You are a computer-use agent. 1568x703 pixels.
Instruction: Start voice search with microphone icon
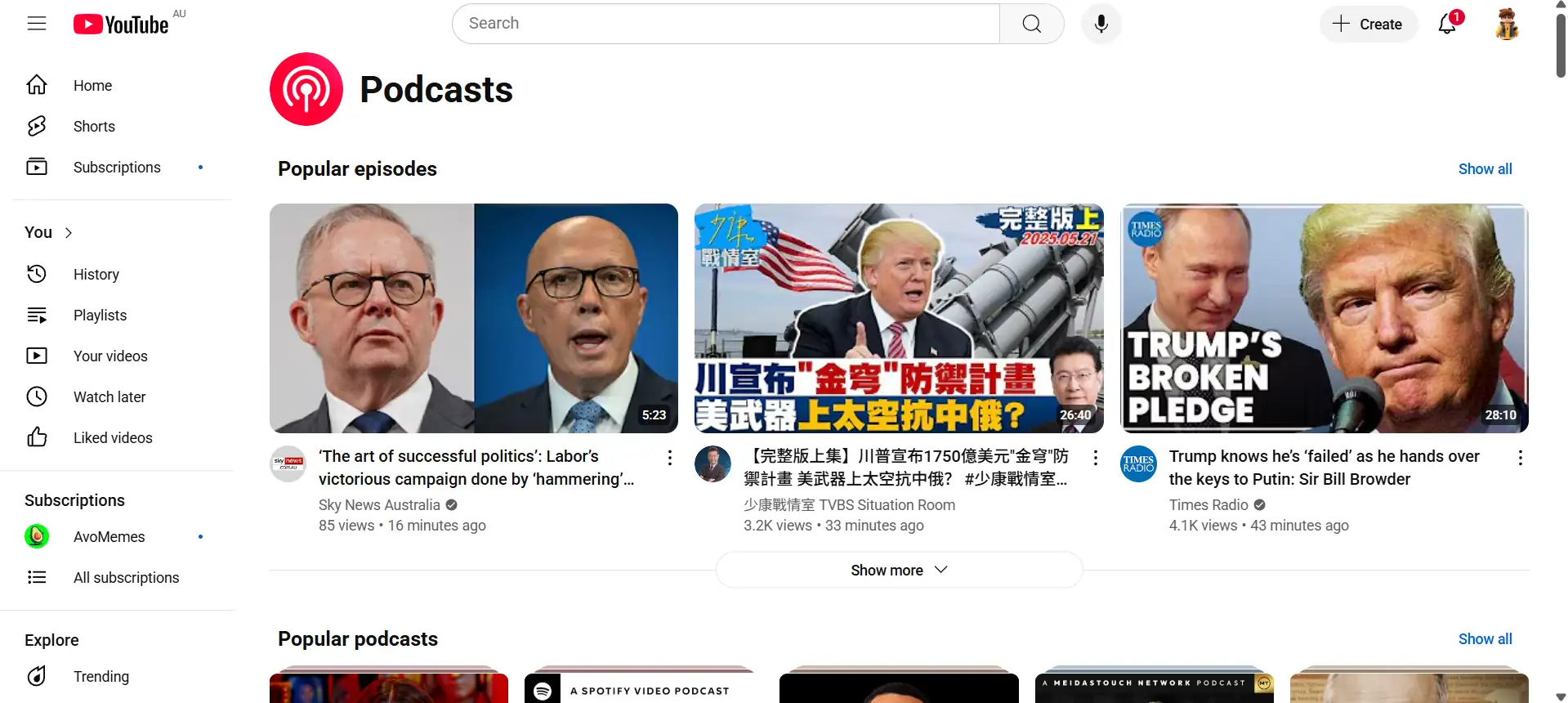tap(1101, 24)
